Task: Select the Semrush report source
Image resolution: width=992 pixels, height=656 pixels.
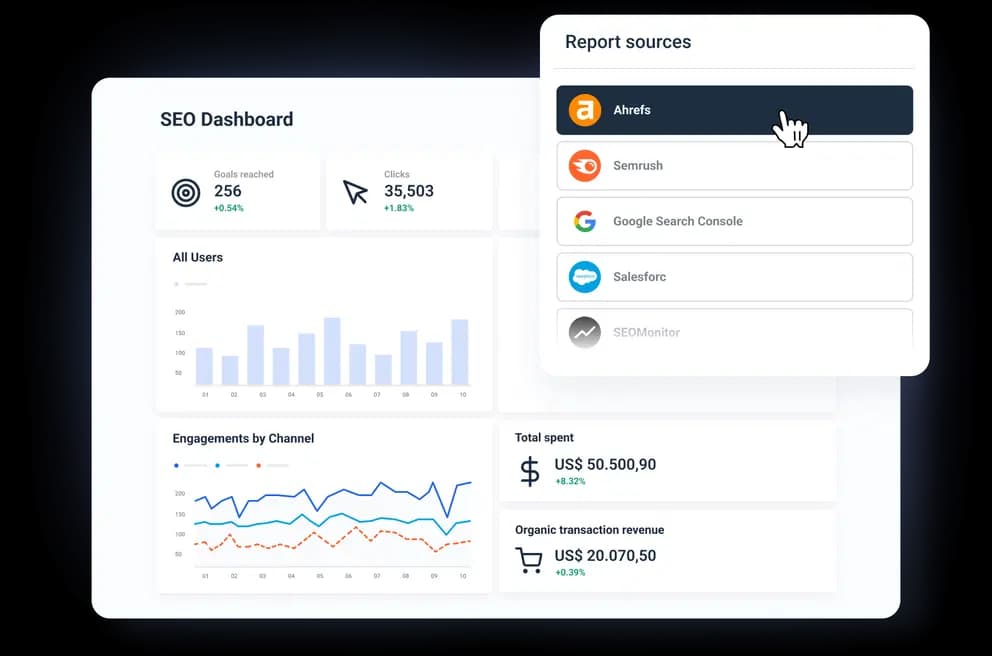Action: tap(734, 166)
